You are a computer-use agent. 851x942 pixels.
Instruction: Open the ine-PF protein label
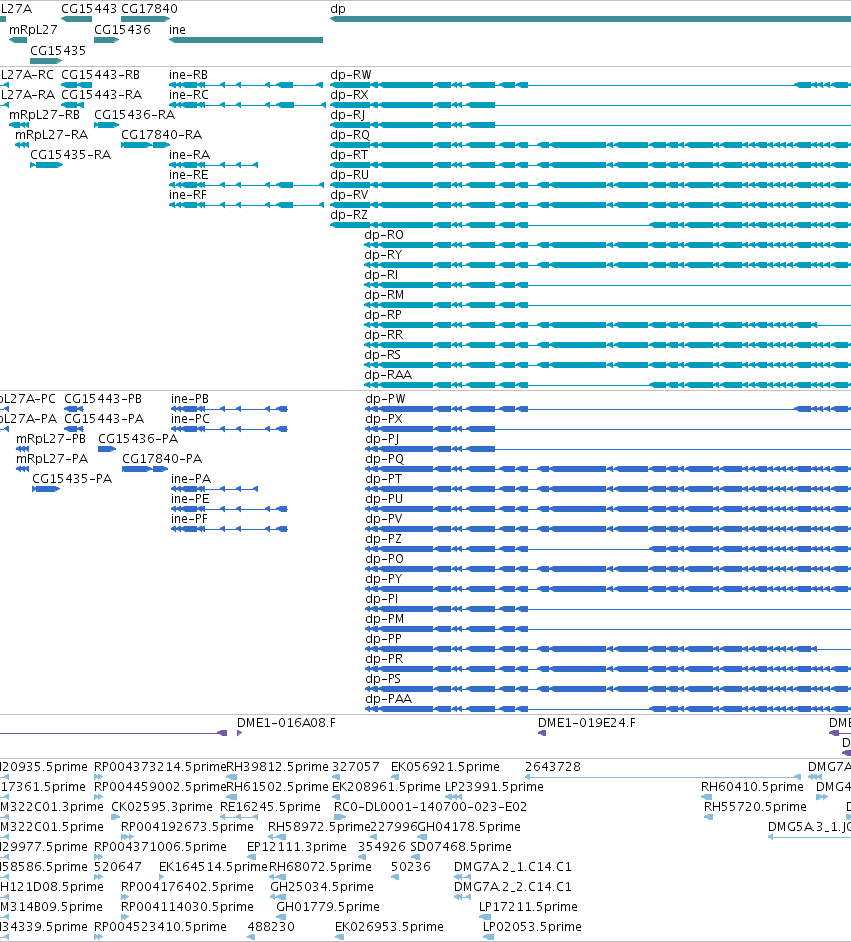[x=189, y=518]
